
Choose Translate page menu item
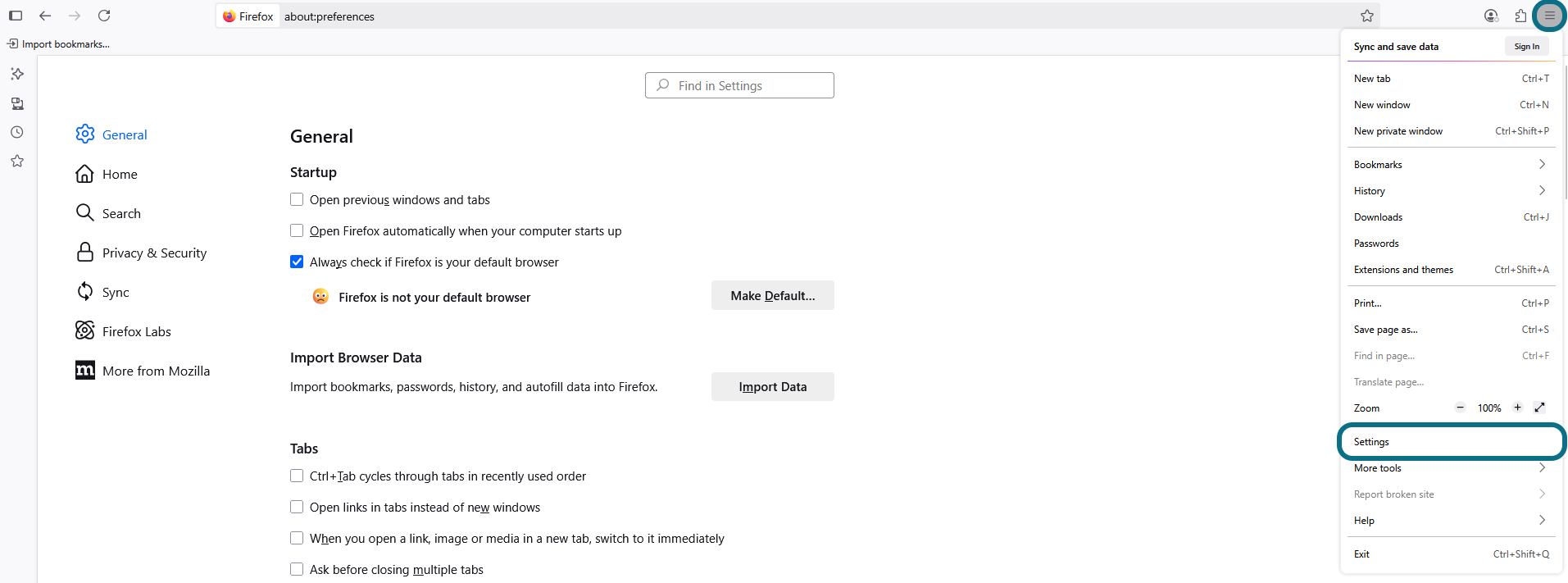coord(1451,382)
